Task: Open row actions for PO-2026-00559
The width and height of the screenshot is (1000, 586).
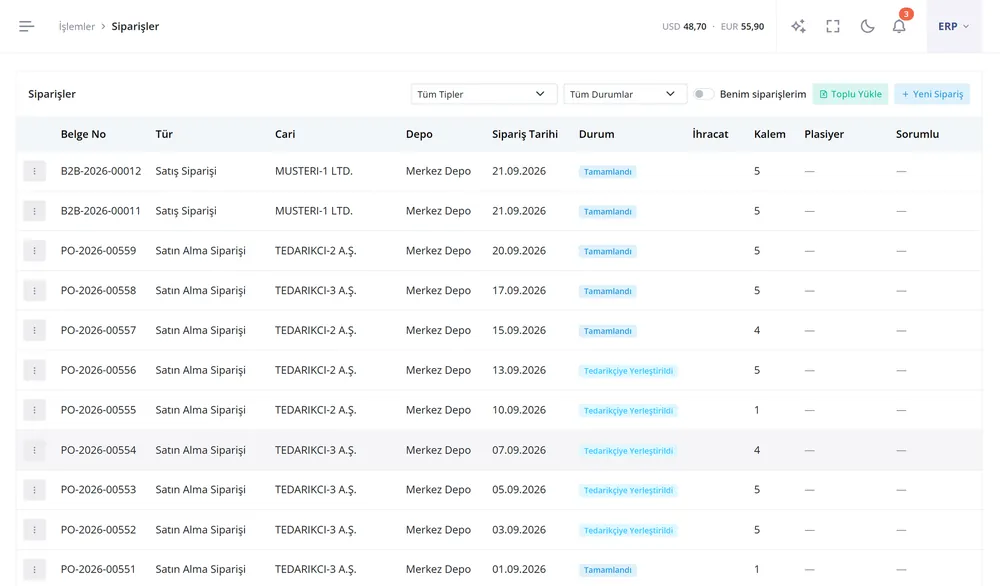Action: (x=34, y=251)
